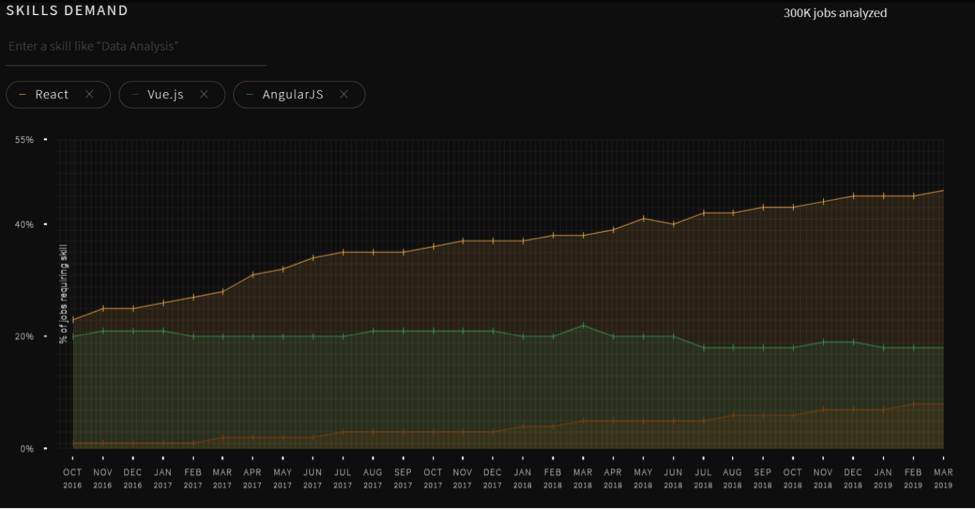The width and height of the screenshot is (975, 509).
Task: Click Vue.js's color dash in chip
Action: pyautogui.click(x=135, y=94)
